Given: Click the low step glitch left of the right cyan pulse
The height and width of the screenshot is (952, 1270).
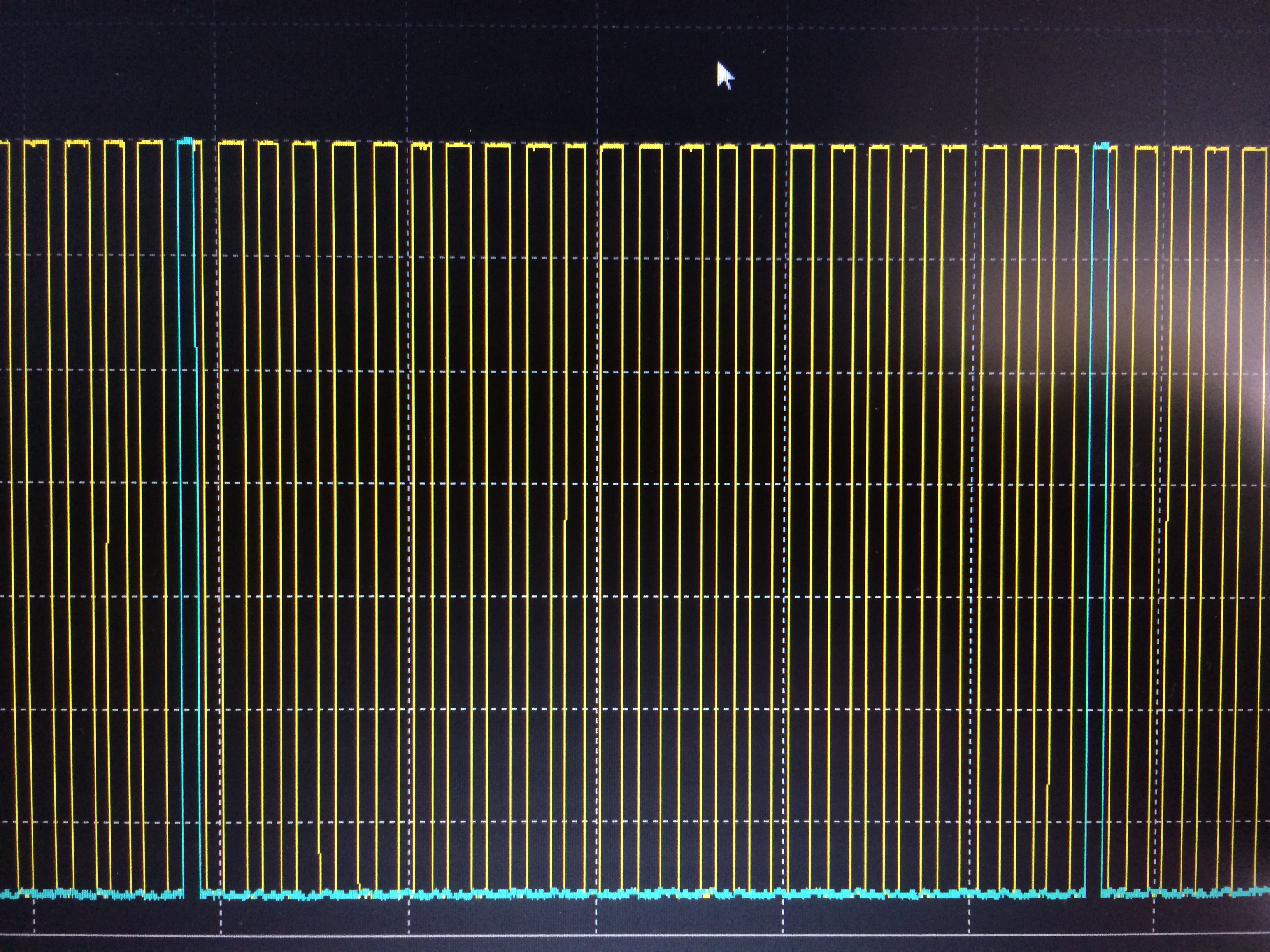Looking at the screenshot, I should point(1048,785).
